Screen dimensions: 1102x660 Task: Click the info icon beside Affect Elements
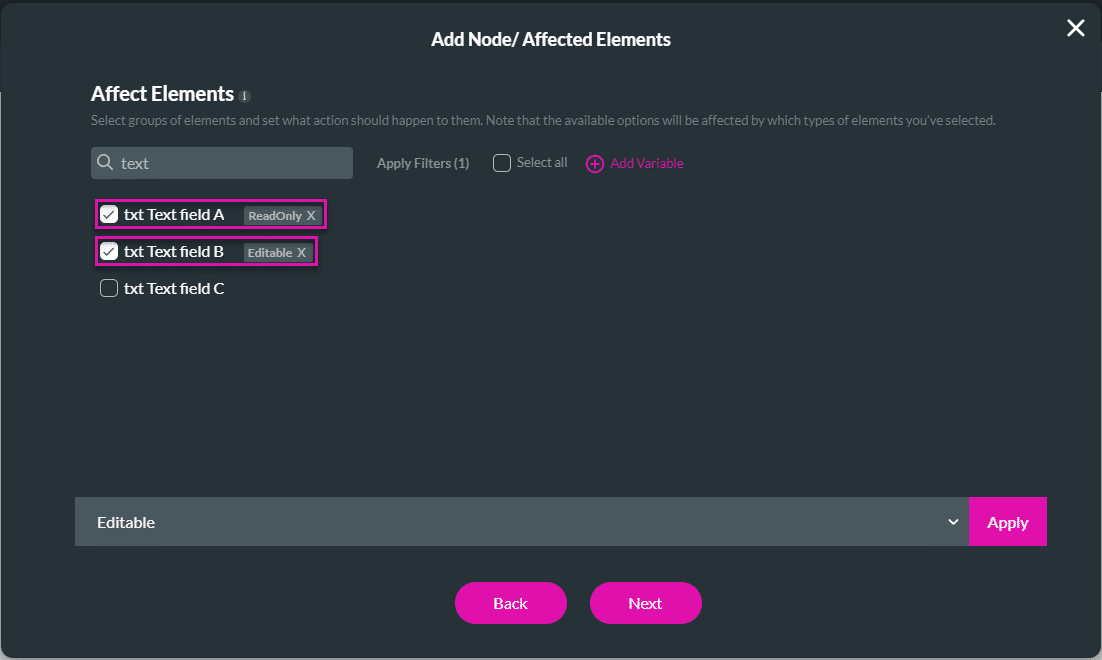tap(245, 96)
